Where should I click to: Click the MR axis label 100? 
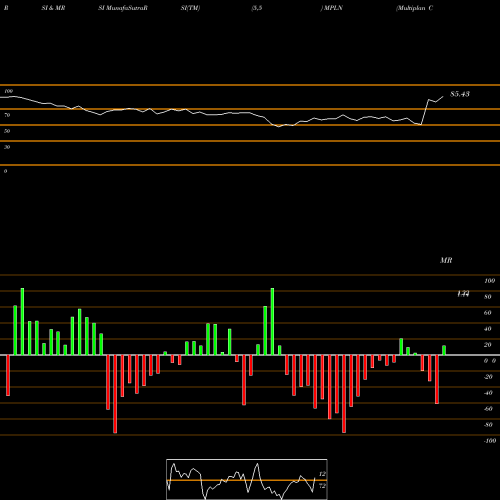pos(489,281)
